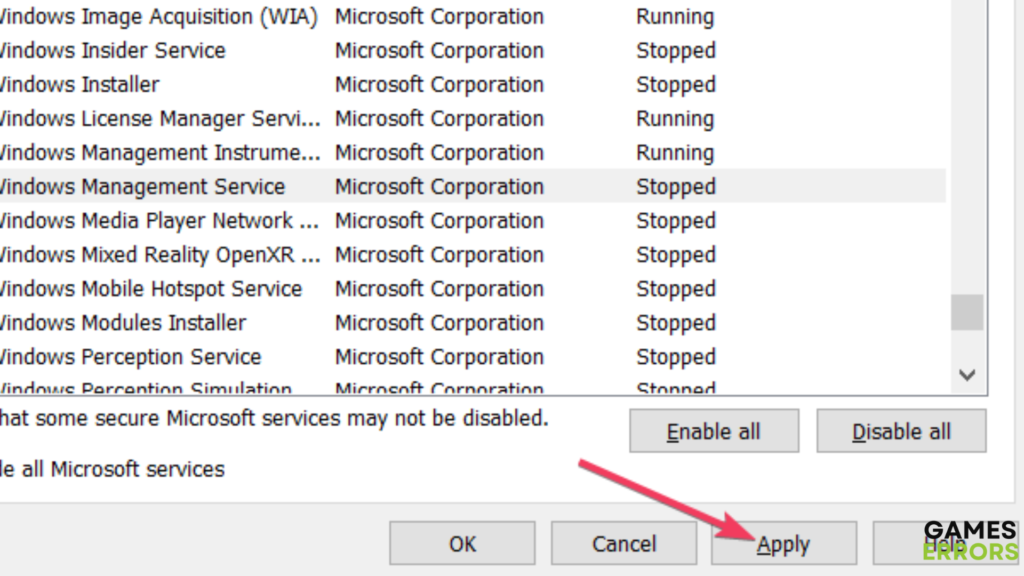The image size is (1024, 576).
Task: Toggle the Hide all Microsoft services option
Action: pos(112,468)
